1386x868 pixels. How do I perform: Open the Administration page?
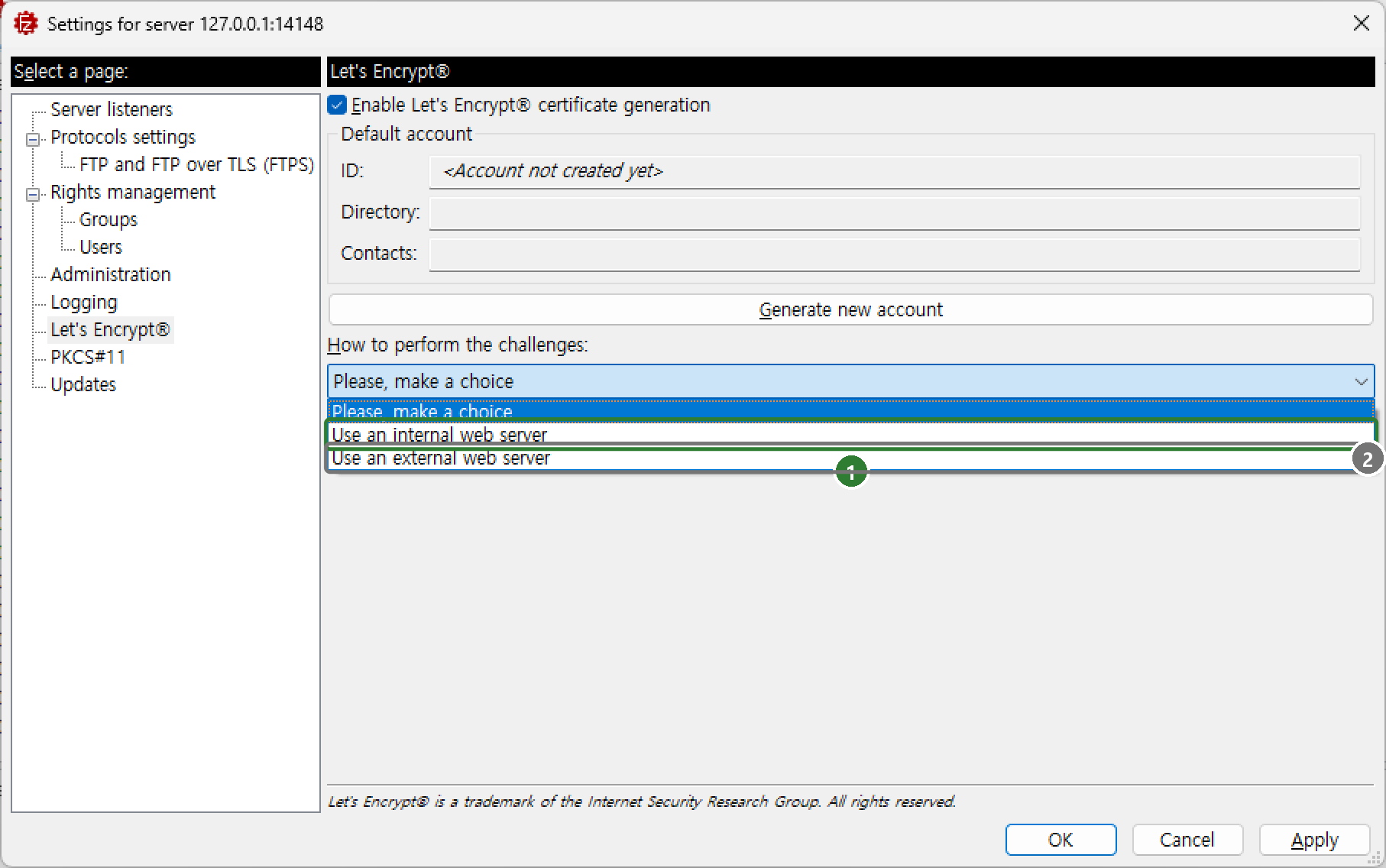tap(111, 274)
